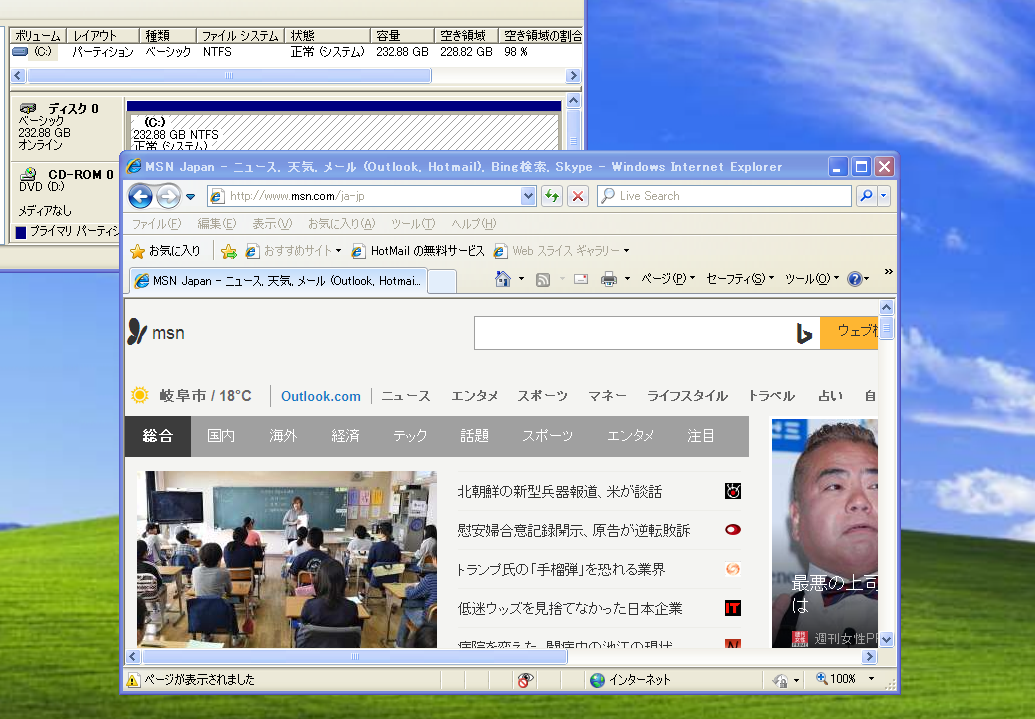The image size is (1035, 719).
Task: Open the ページ(P) command menu
Action: tap(668, 279)
